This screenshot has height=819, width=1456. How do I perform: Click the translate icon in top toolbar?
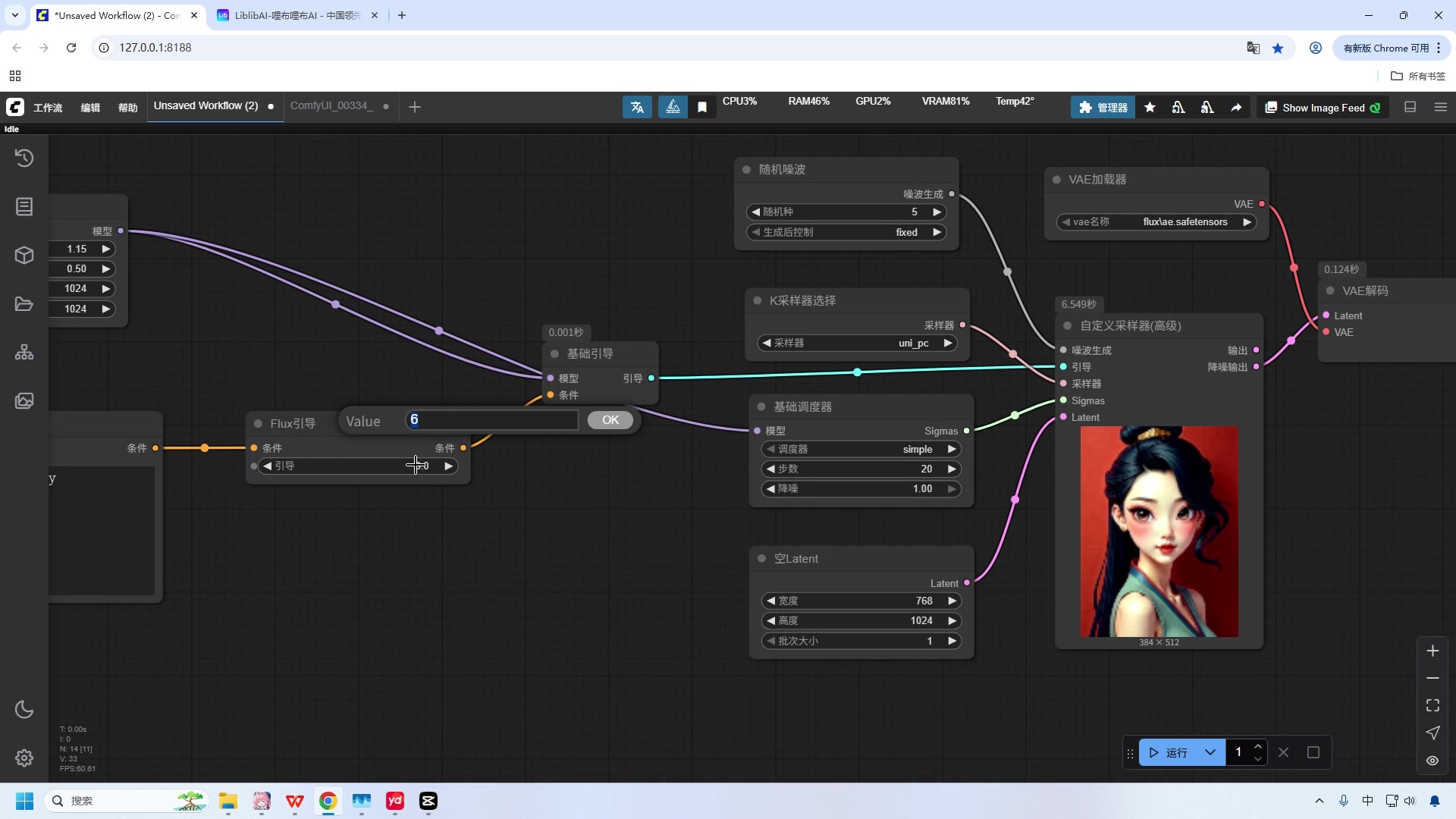pyautogui.click(x=637, y=107)
